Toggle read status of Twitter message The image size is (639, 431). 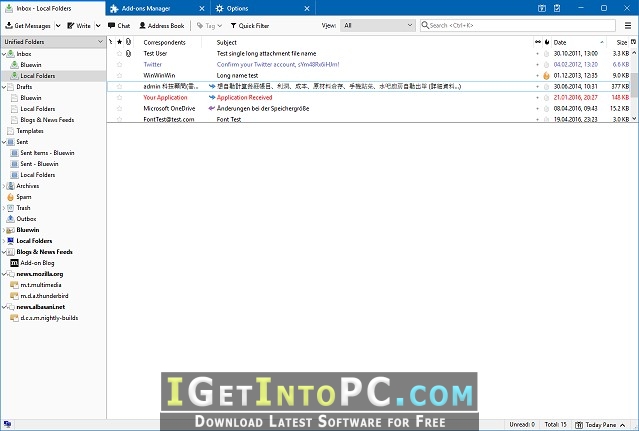(538, 64)
